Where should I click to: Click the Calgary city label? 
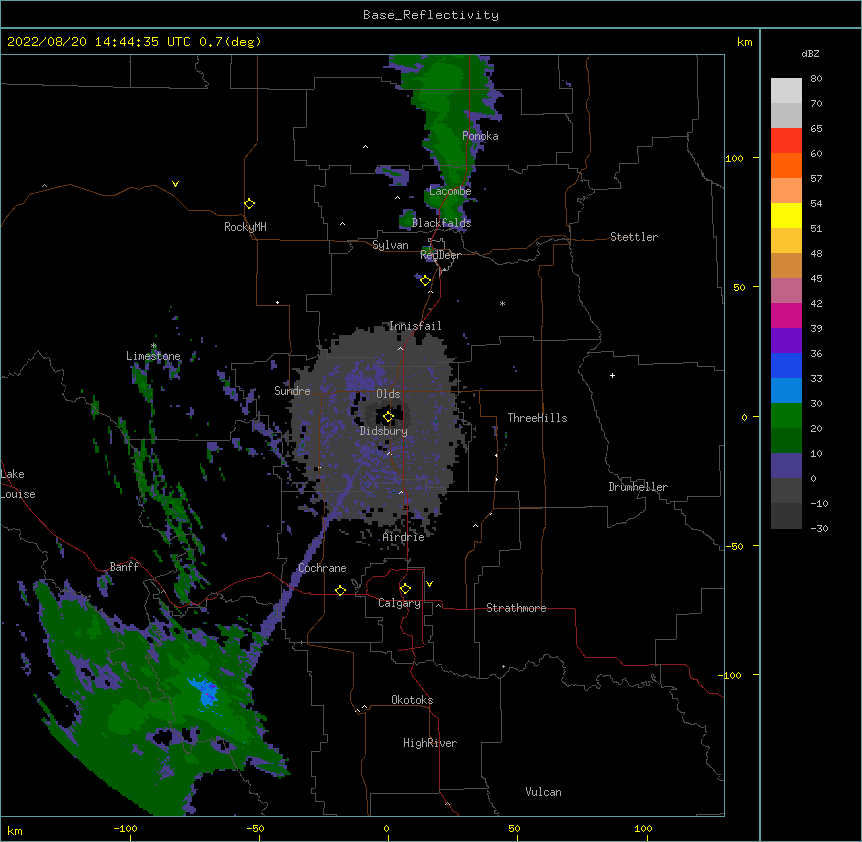click(400, 603)
